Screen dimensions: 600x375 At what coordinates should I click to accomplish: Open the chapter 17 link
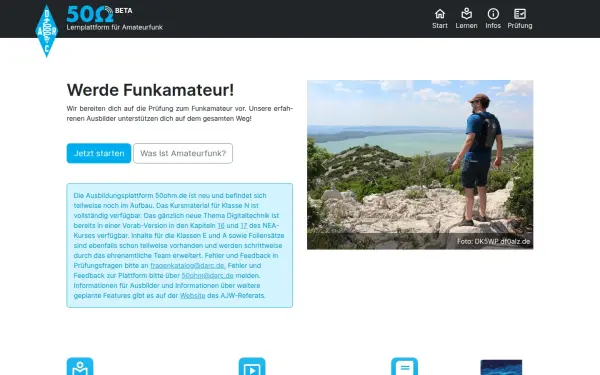pyautogui.click(x=244, y=225)
